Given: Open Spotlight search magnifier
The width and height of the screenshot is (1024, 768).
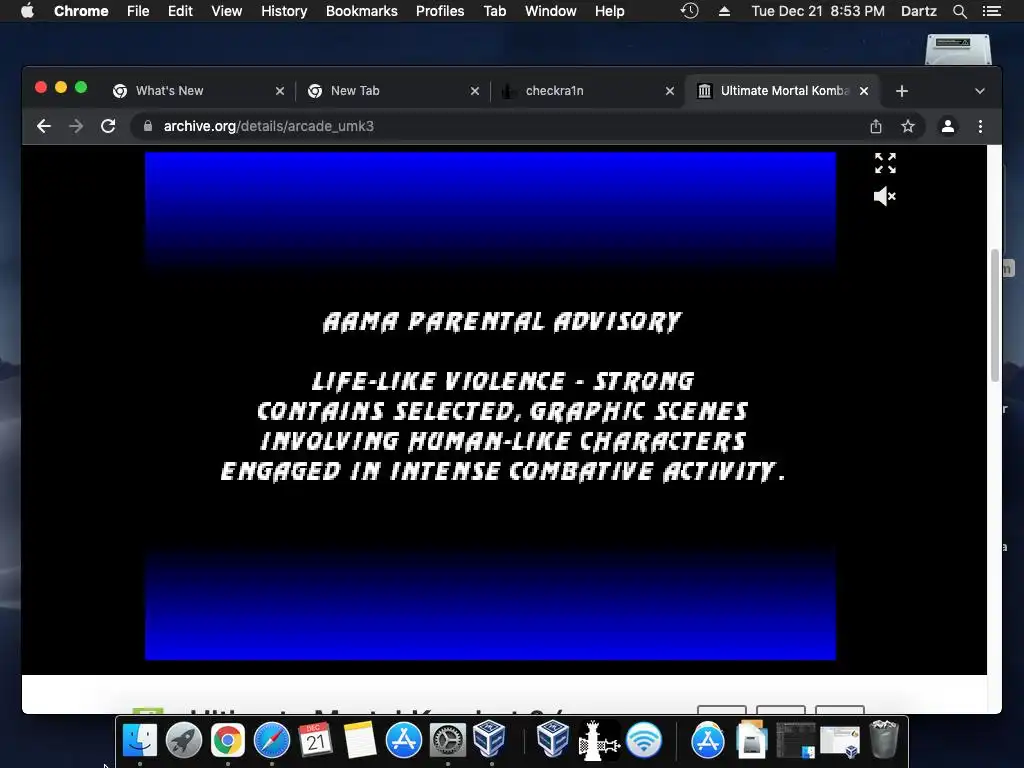Looking at the screenshot, I should 959,11.
